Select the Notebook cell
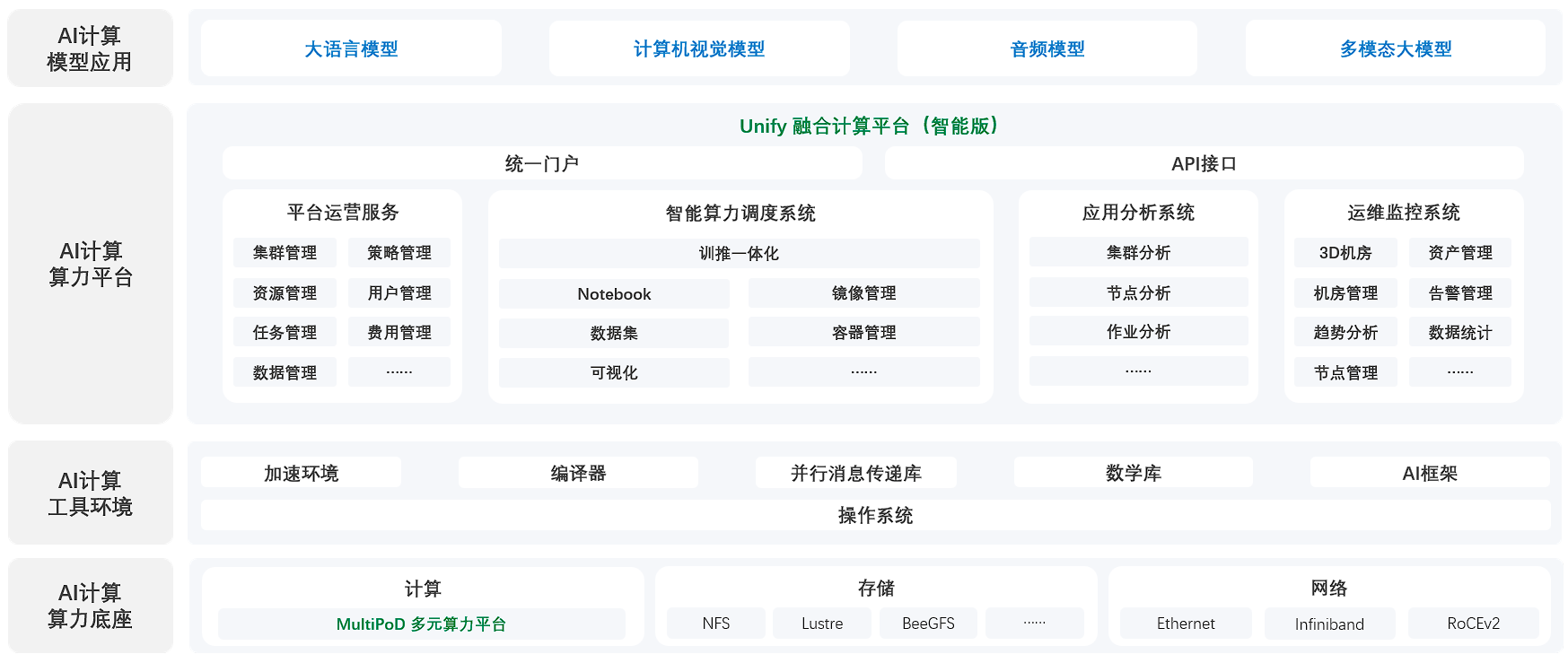Viewport: 1568px width, 663px height. (x=614, y=294)
